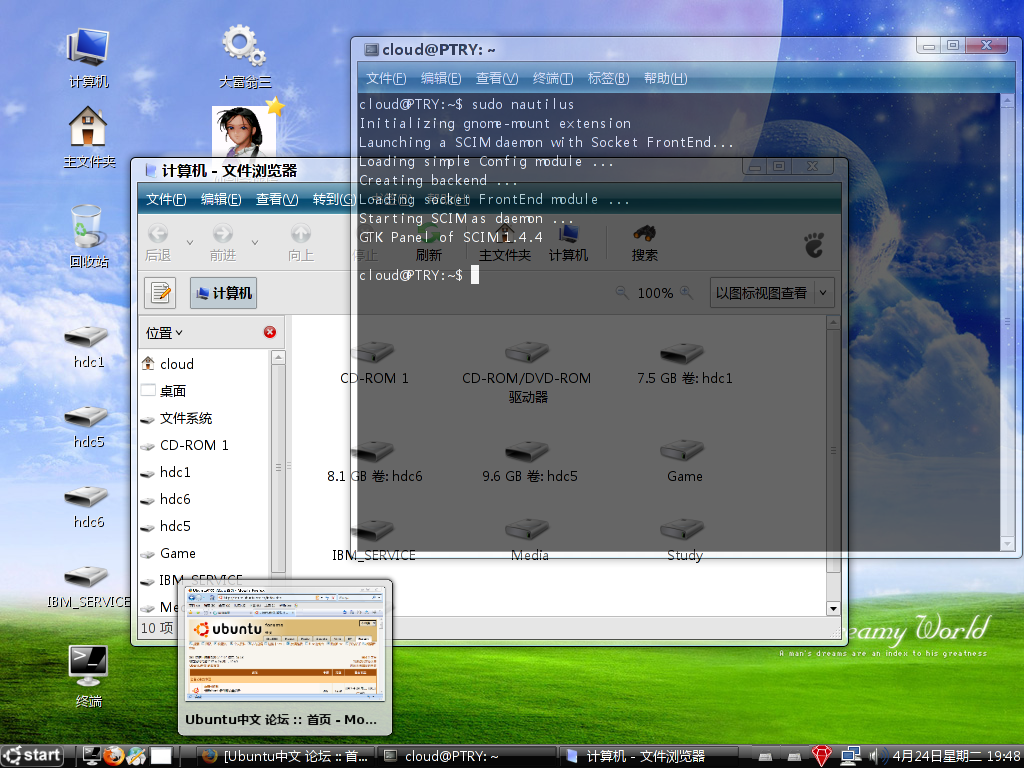Switch to cloud@PTRY: ~ taskbar button

point(468,756)
